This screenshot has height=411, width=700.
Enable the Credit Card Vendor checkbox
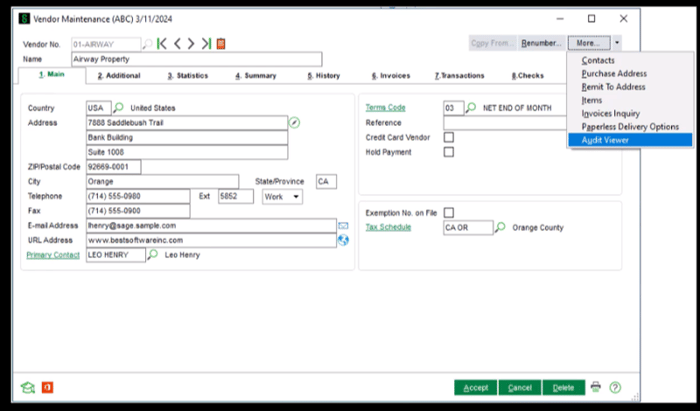(449, 137)
